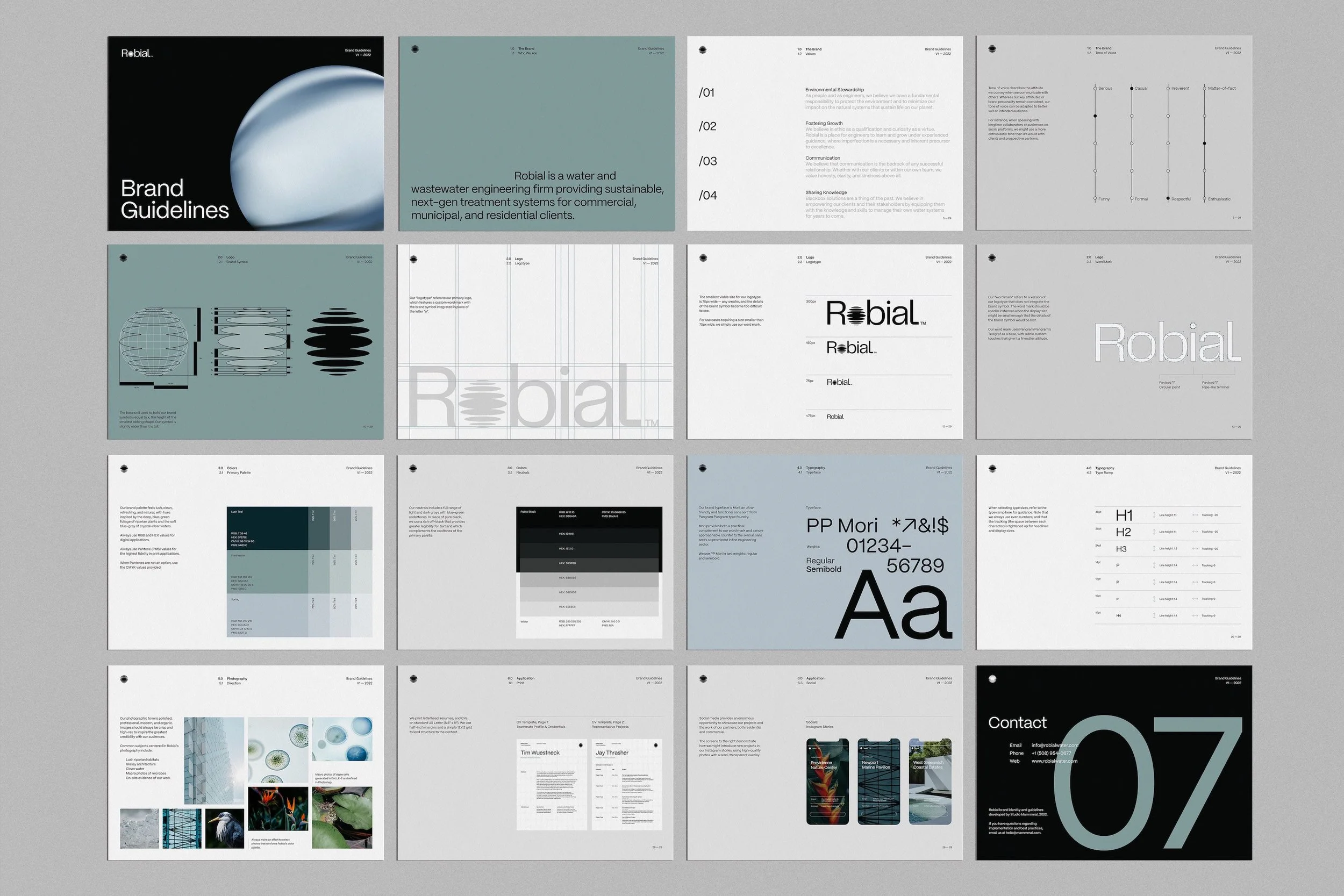This screenshot has width=1344, height=896.
Task: Click the info@robialwater.com email address
Action: point(1054,745)
